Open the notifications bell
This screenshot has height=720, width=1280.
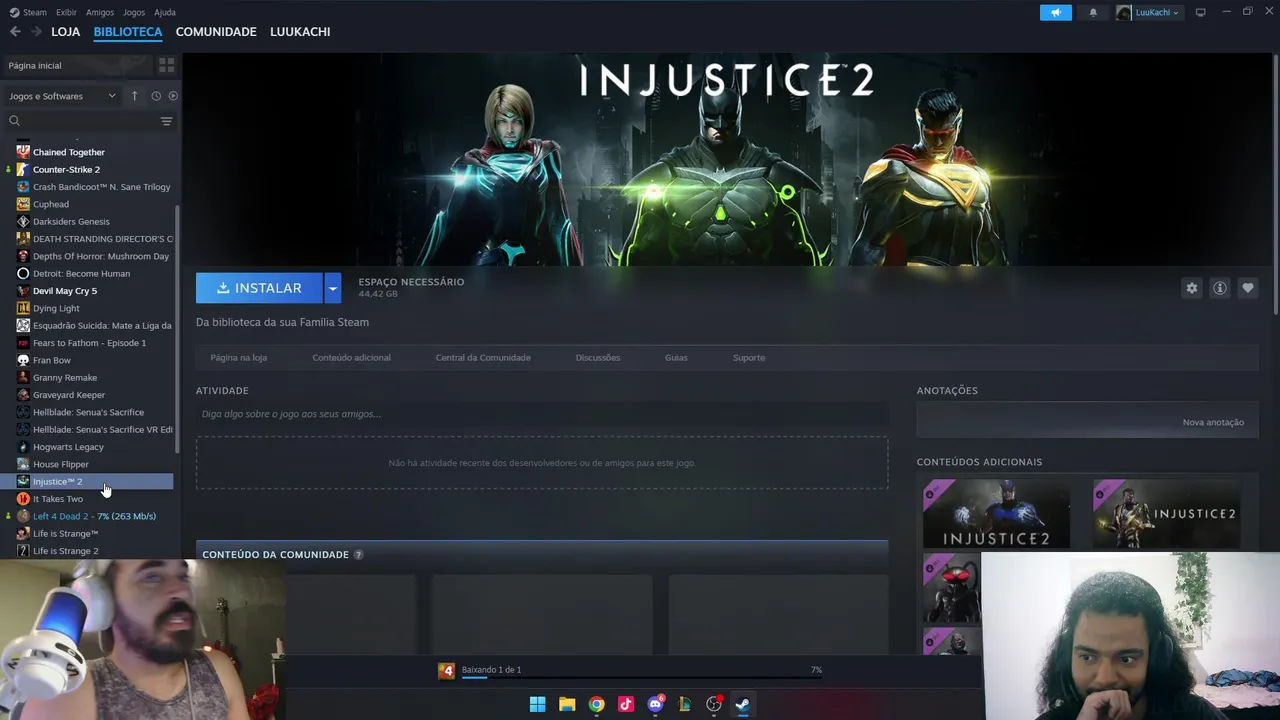pyautogui.click(x=1093, y=12)
